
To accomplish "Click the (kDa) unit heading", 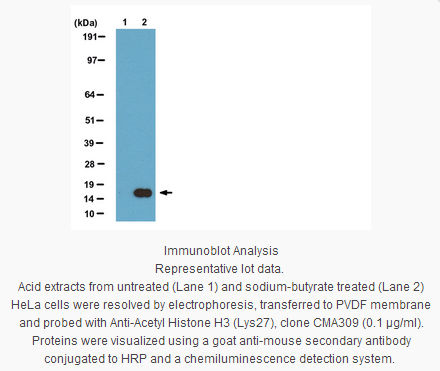I will pyautogui.click(x=86, y=23).
